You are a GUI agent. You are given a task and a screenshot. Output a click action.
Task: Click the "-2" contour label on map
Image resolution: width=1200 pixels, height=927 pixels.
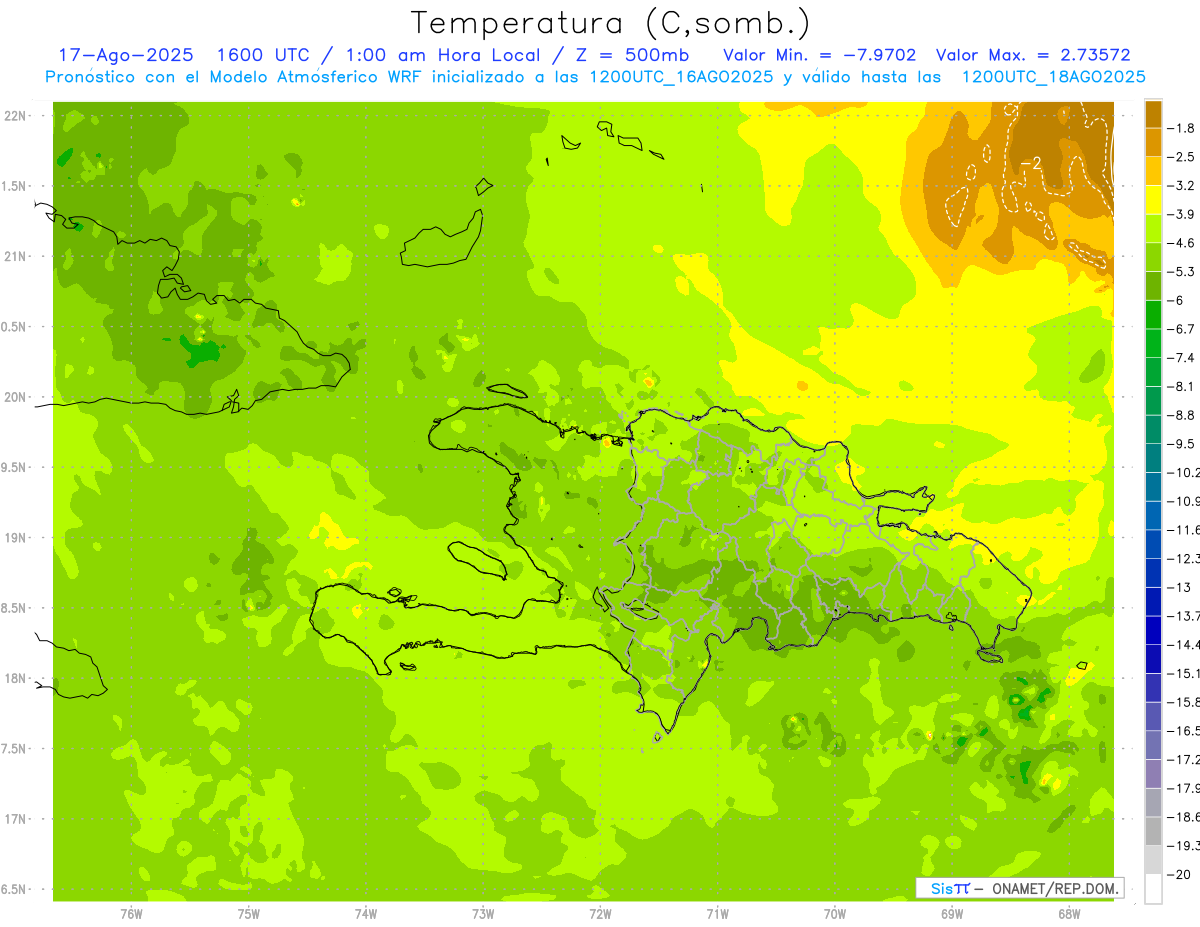[1032, 163]
